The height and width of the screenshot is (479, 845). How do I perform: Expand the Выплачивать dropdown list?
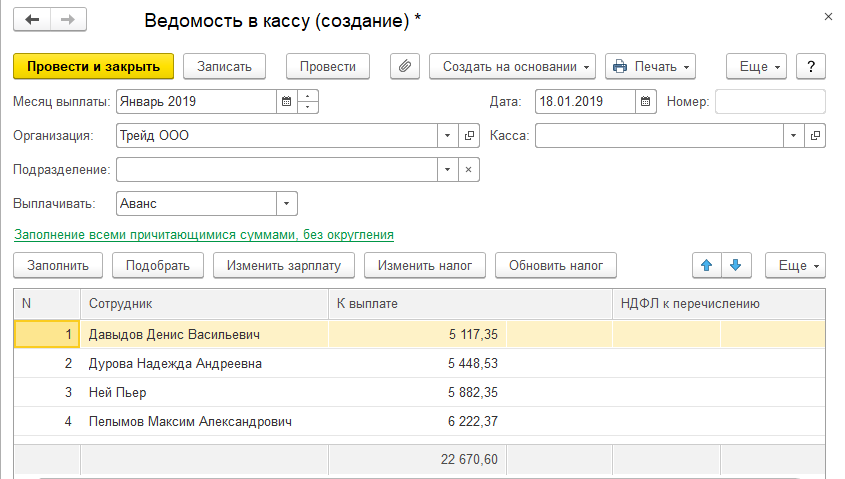coord(287,203)
